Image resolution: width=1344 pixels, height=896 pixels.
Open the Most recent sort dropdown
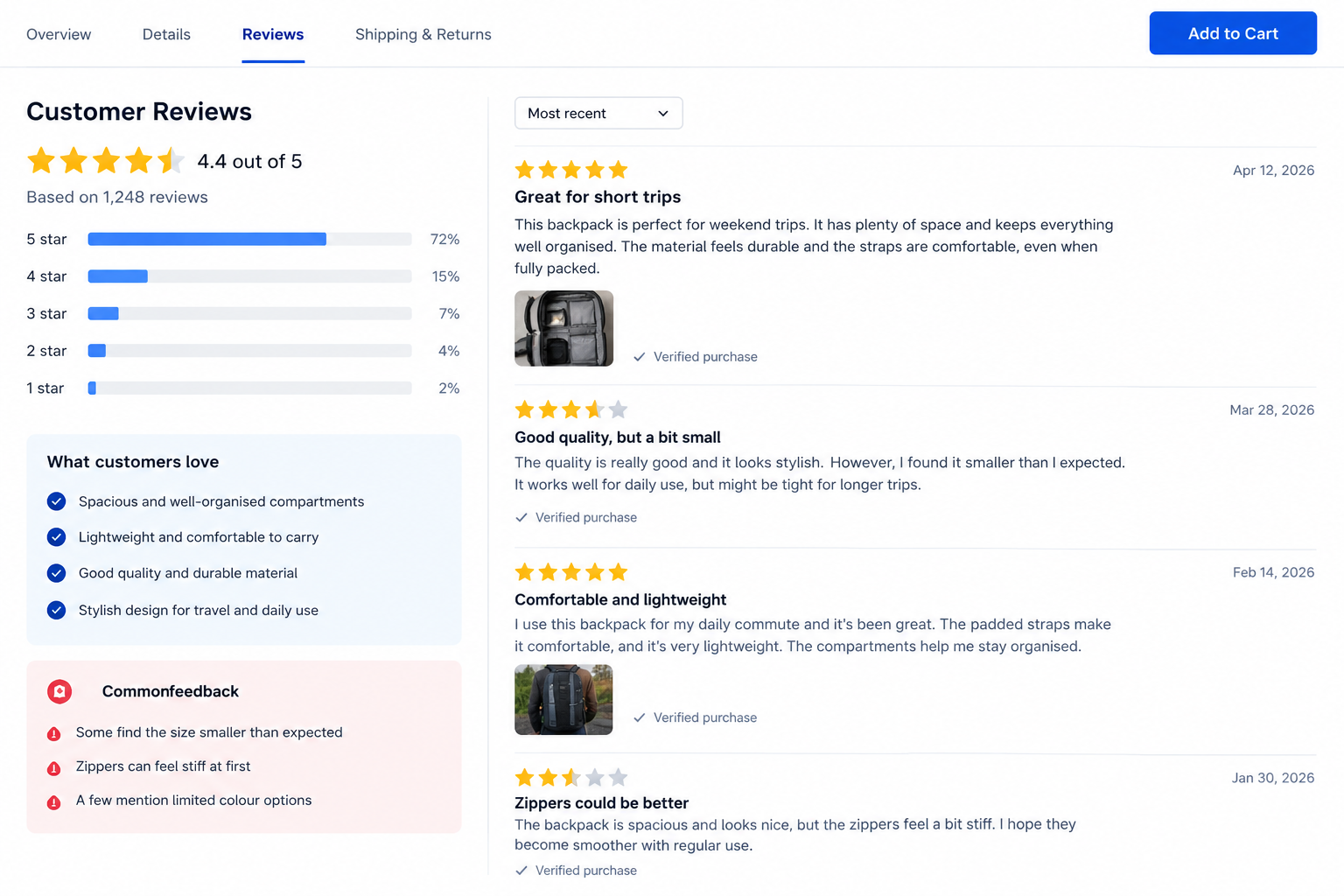tap(598, 113)
